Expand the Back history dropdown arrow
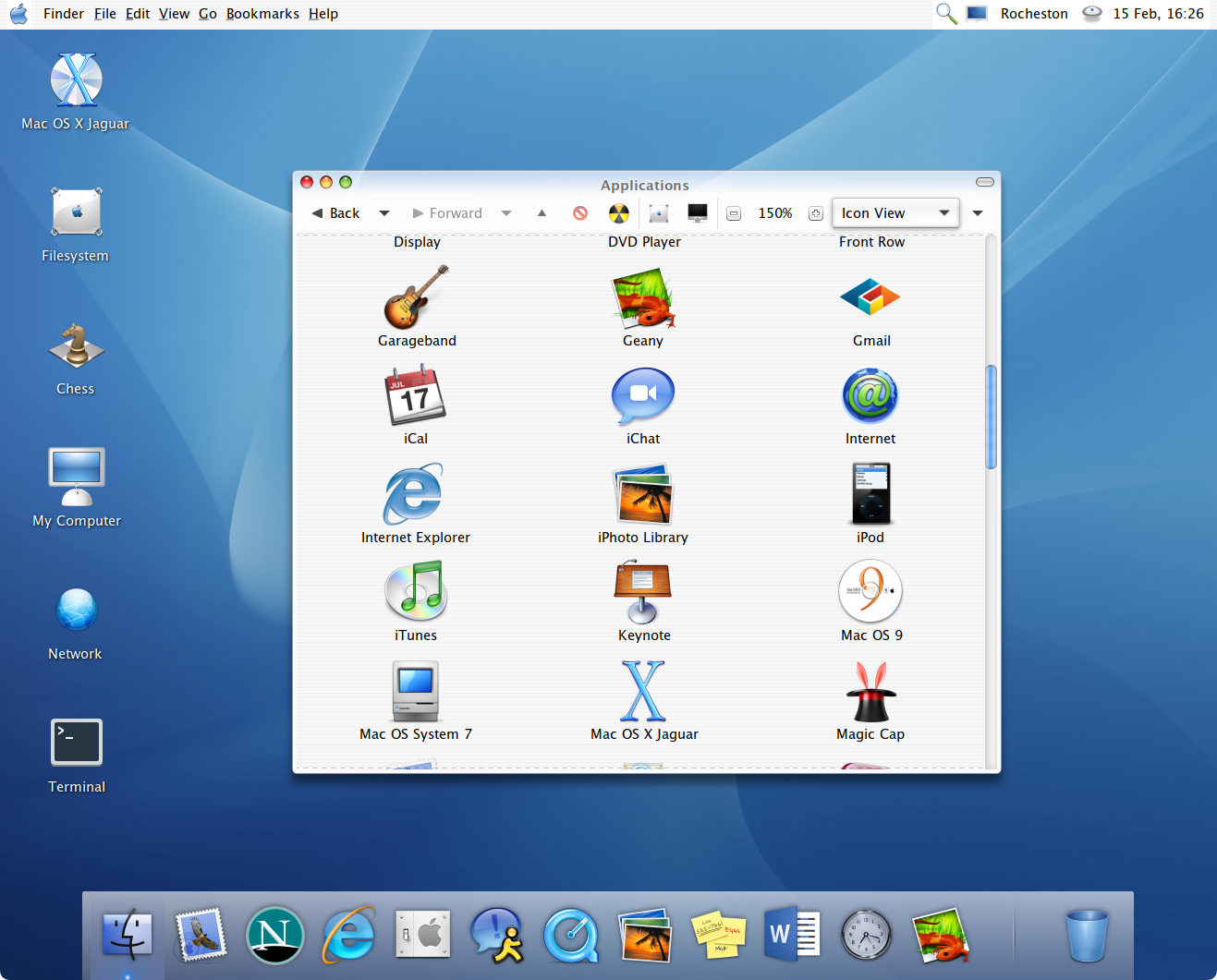Viewport: 1217px width, 980px height. click(384, 213)
